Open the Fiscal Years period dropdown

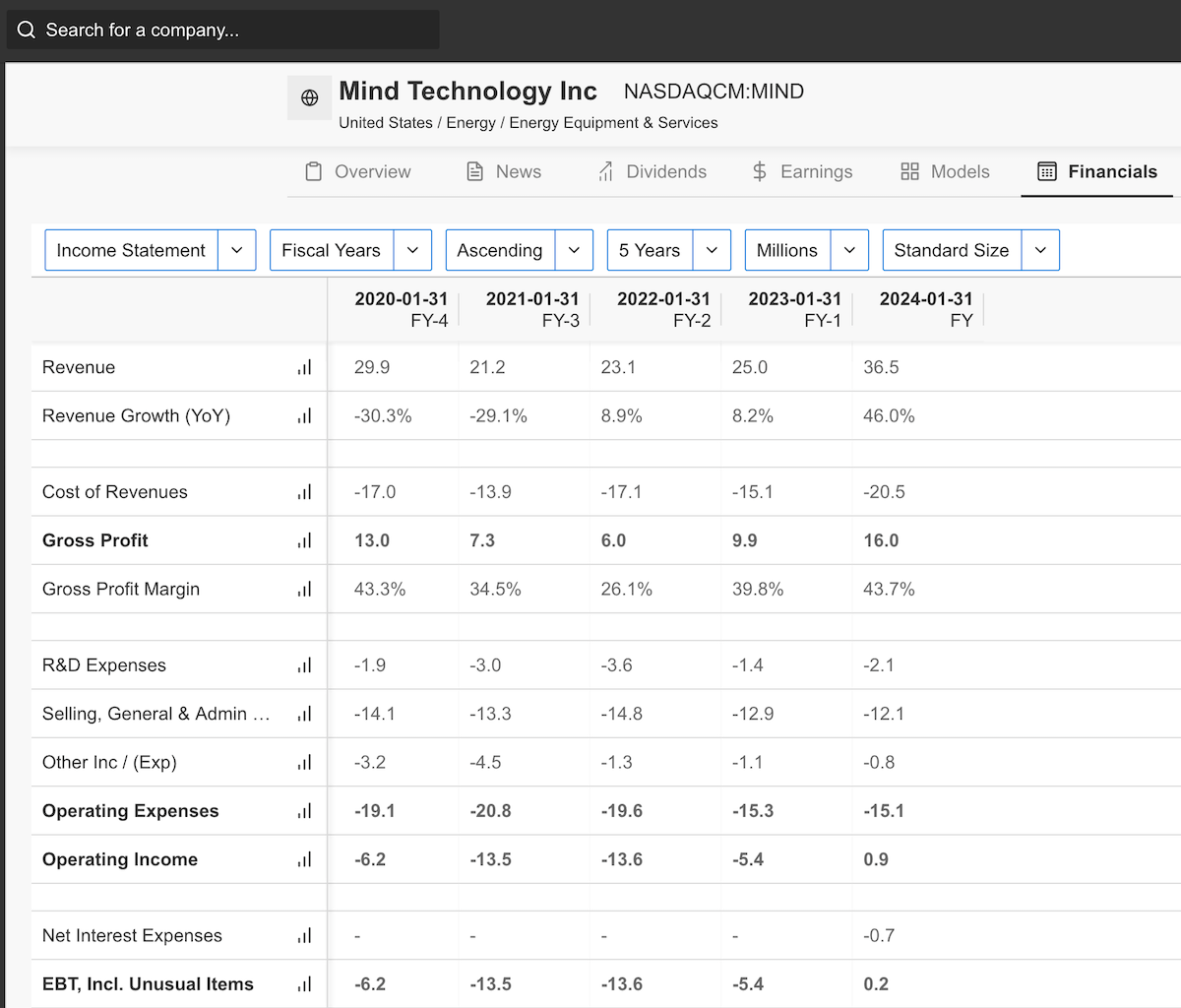[x=350, y=250]
